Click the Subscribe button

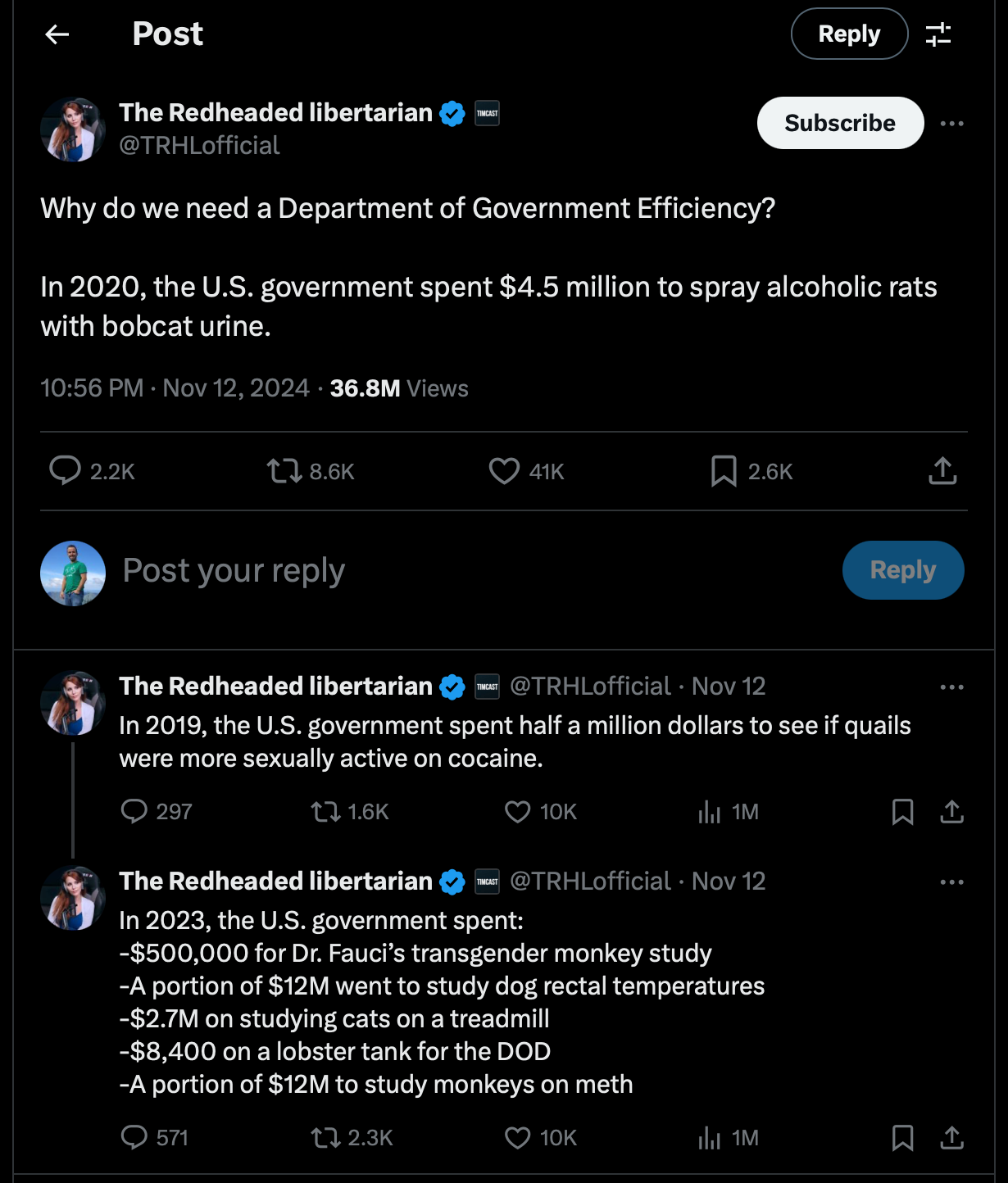pyautogui.click(x=840, y=123)
